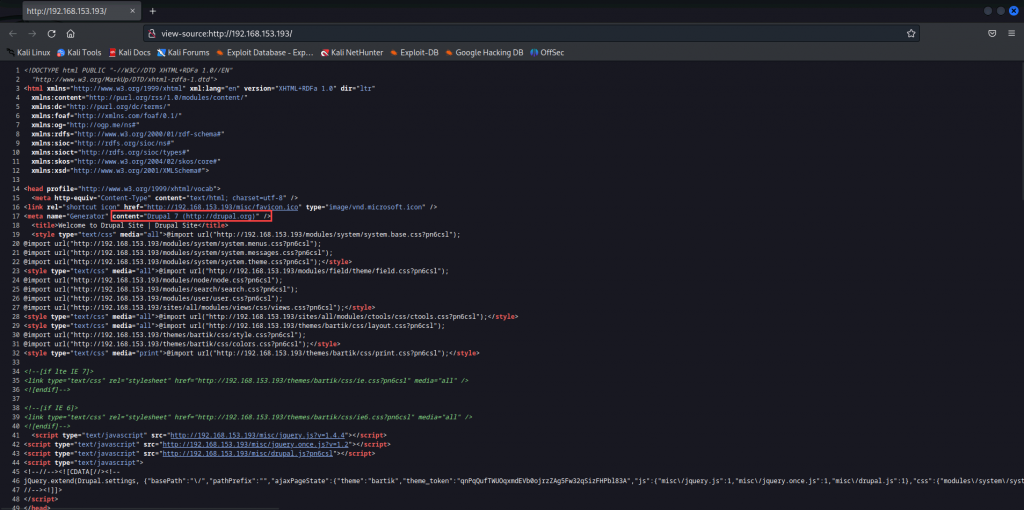Open the Exploit-DB bookmark
1024x510 pixels.
tap(414, 52)
